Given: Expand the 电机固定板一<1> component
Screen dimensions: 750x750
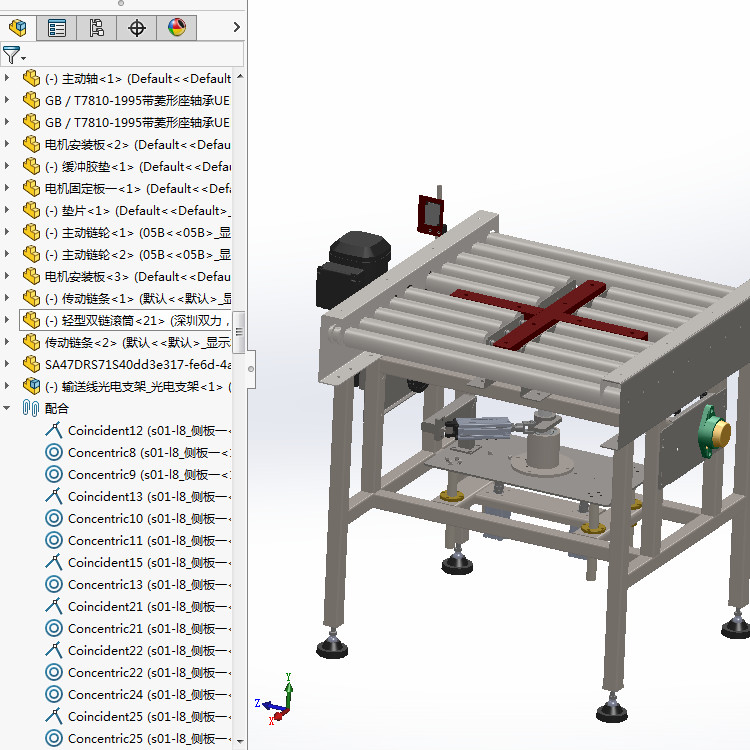Looking at the screenshot, I should click(7, 188).
